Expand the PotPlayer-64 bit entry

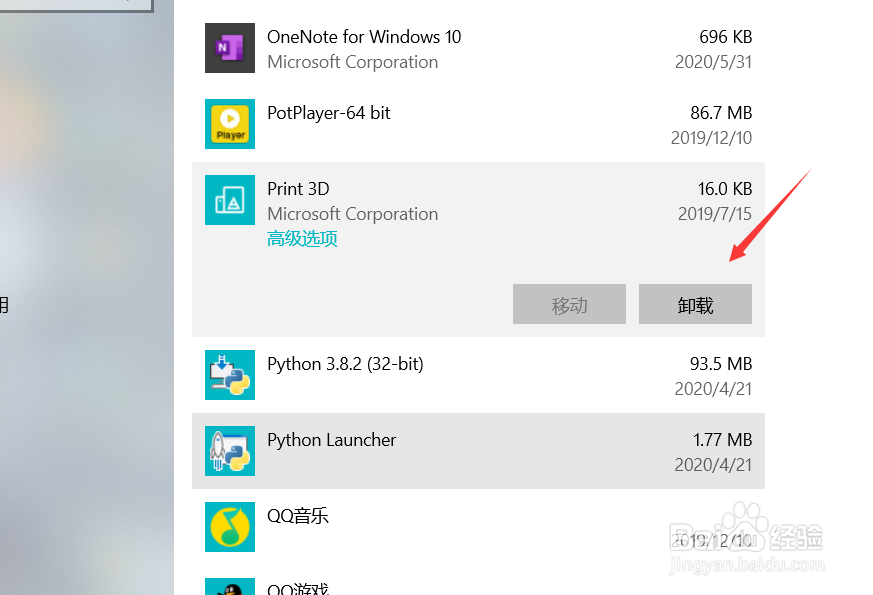[x=478, y=124]
